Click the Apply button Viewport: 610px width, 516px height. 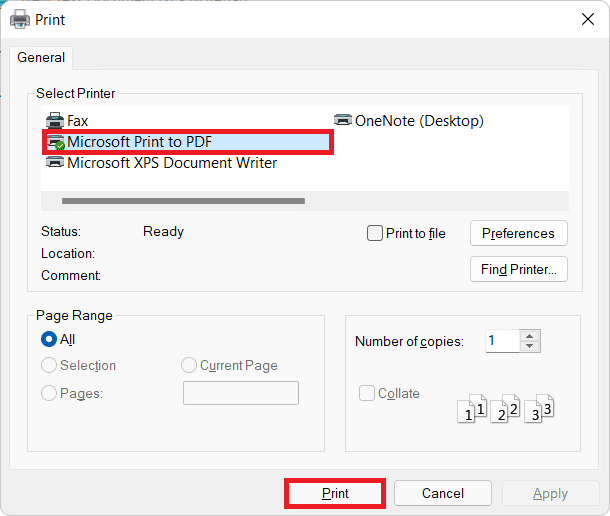[x=550, y=493]
